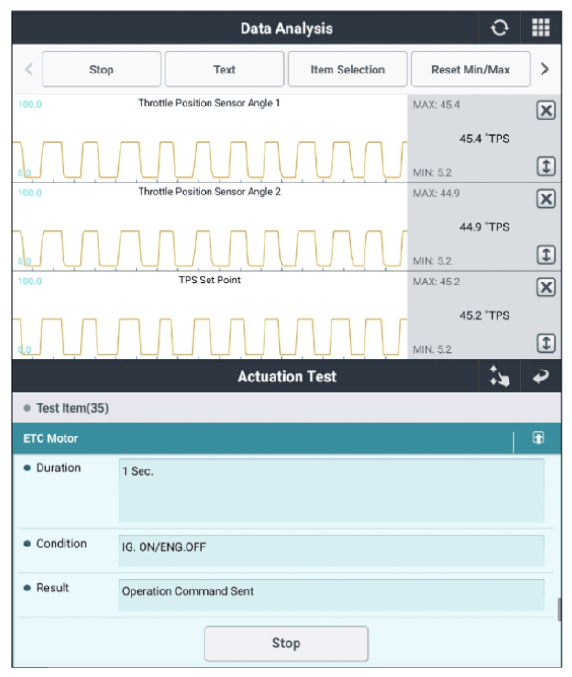572x677 pixels.
Task: Click the refresh icon in Data Analysis header
Action: [x=499, y=28]
